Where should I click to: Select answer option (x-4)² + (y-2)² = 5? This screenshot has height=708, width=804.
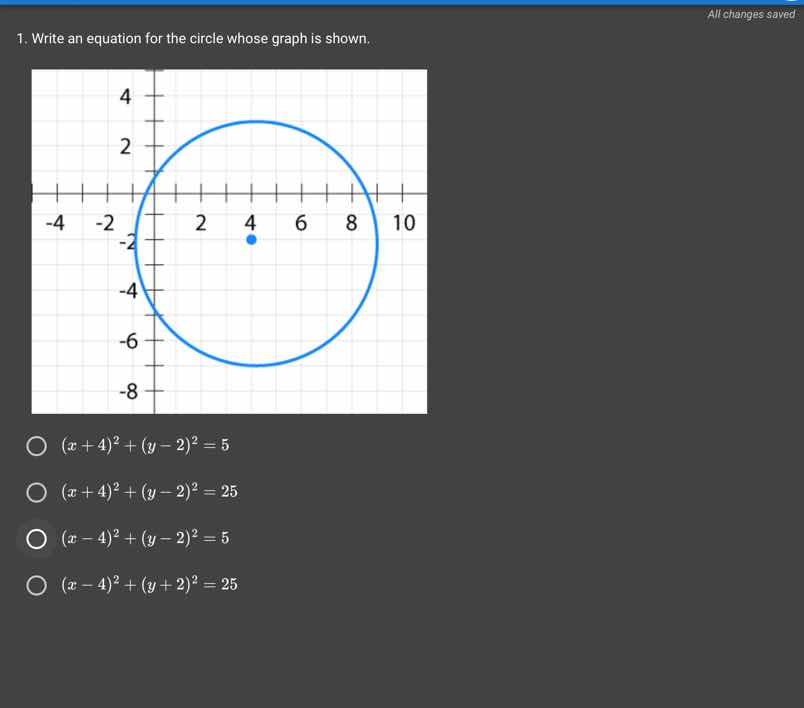point(36,538)
